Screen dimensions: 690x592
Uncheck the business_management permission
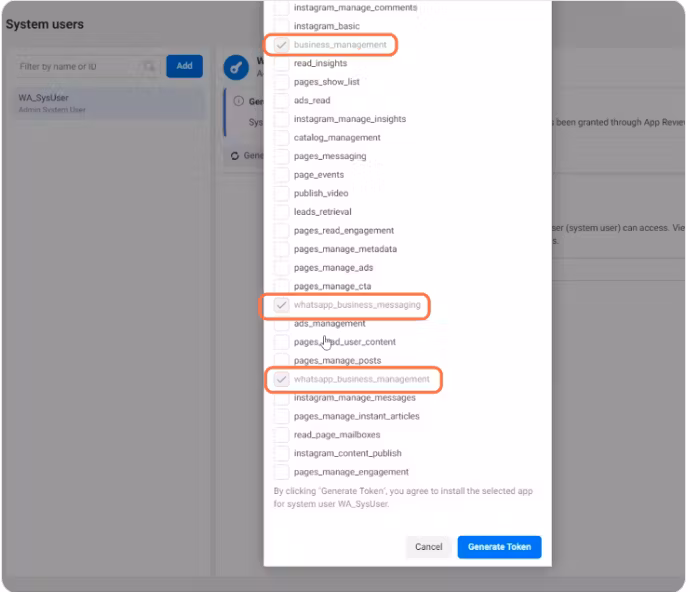click(282, 45)
